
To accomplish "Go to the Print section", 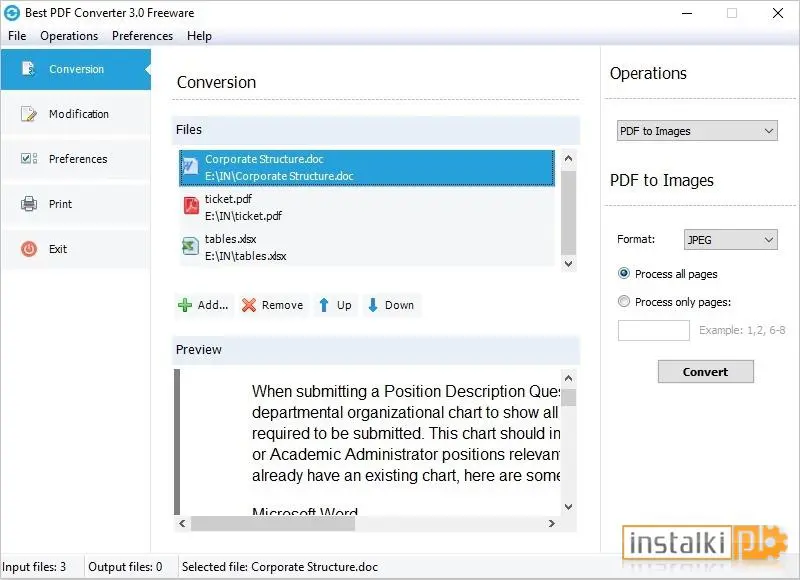I will pyautogui.click(x=76, y=204).
